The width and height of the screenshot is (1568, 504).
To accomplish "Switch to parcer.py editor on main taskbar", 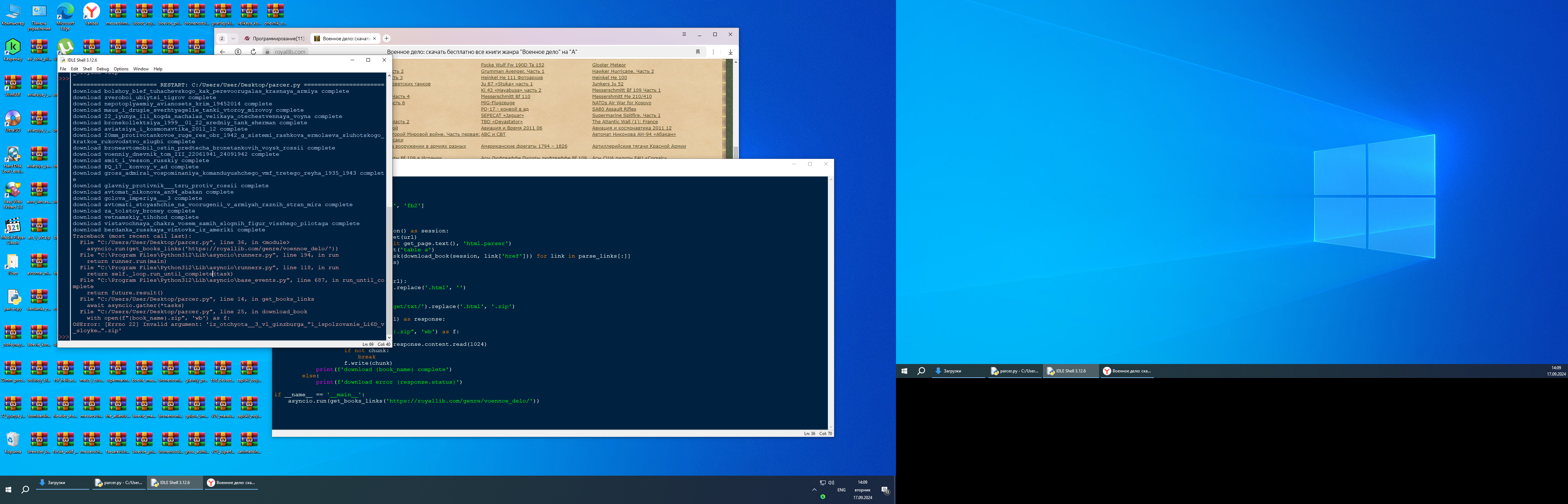I will click(x=119, y=483).
